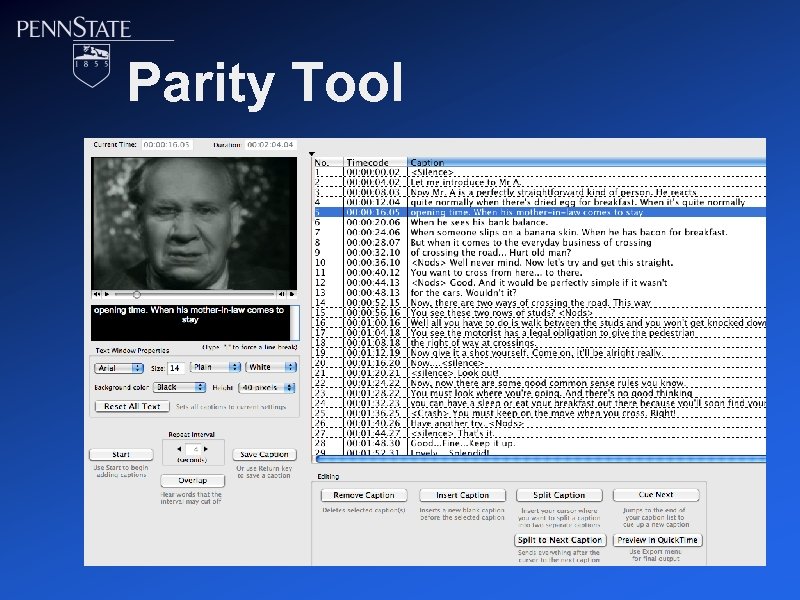Increase the repeat interval with the right arrow
Viewport: 800px width, 600px height.
[206, 449]
